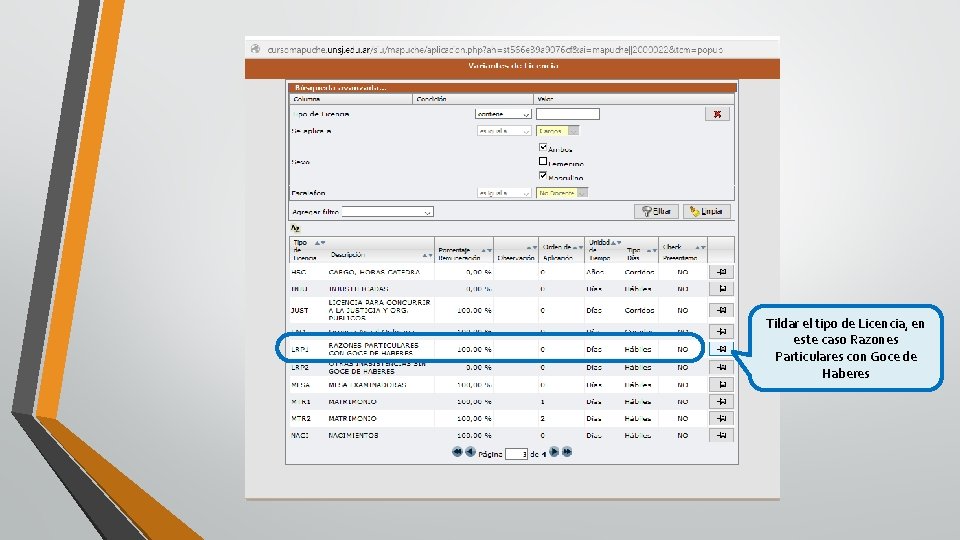Image resolution: width=960 pixels, height=540 pixels.
Task: Select the Injustificadas license row button
Action: point(721,288)
